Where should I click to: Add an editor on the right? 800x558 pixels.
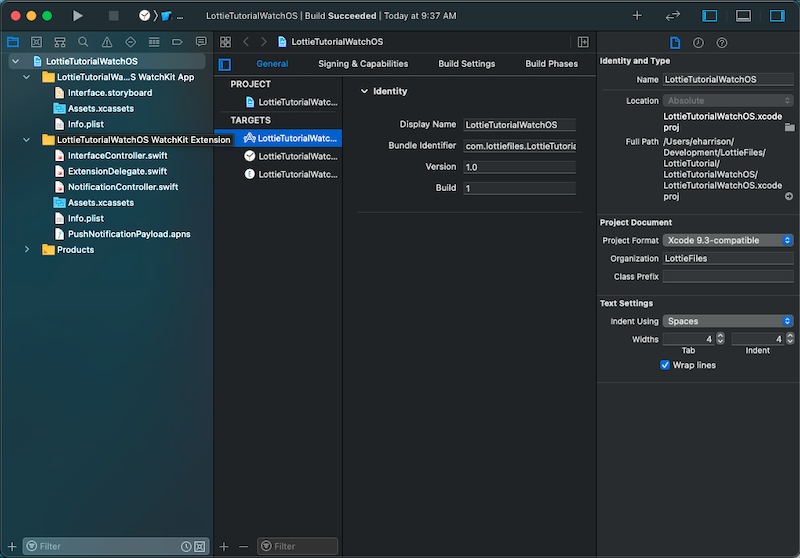(x=583, y=42)
